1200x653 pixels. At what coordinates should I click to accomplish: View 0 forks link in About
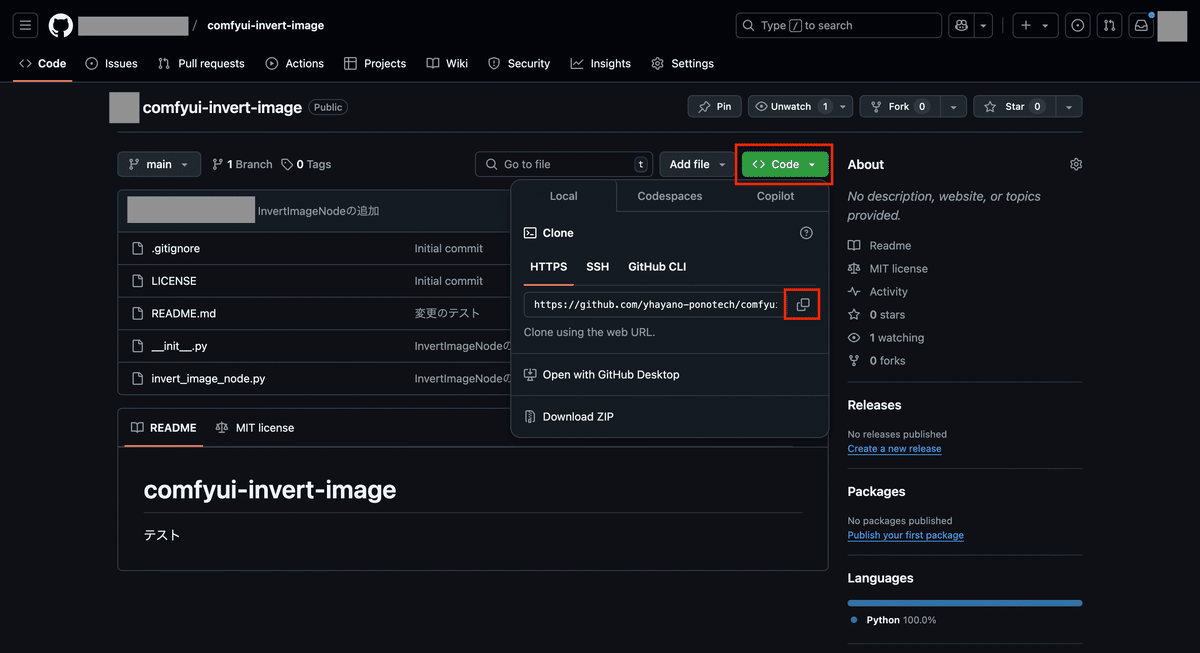(x=876, y=360)
